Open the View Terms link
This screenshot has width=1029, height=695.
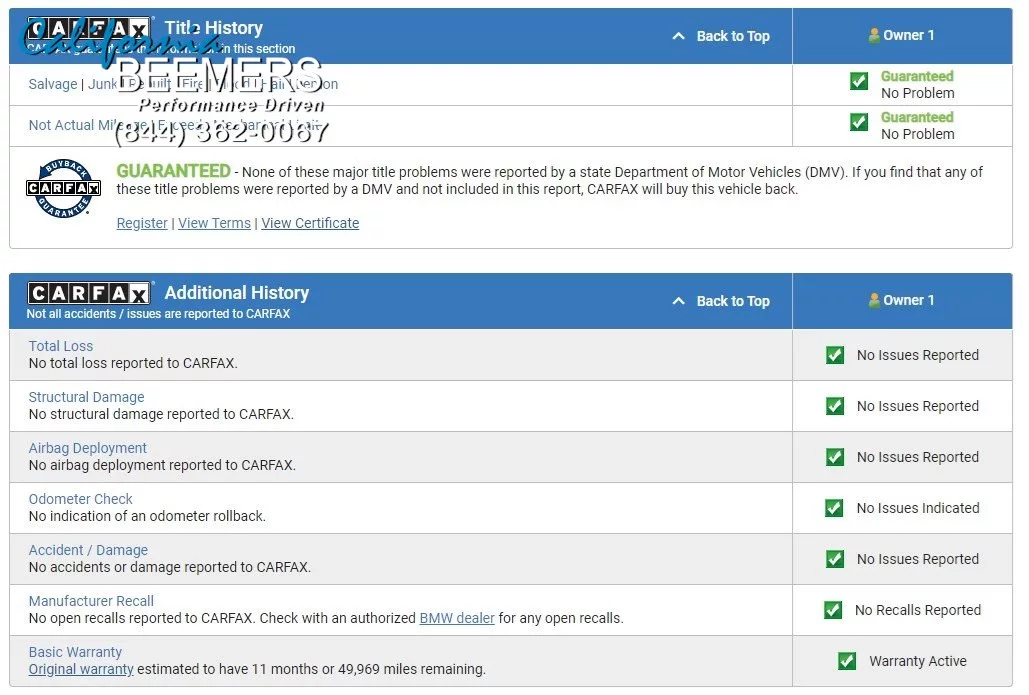(215, 223)
